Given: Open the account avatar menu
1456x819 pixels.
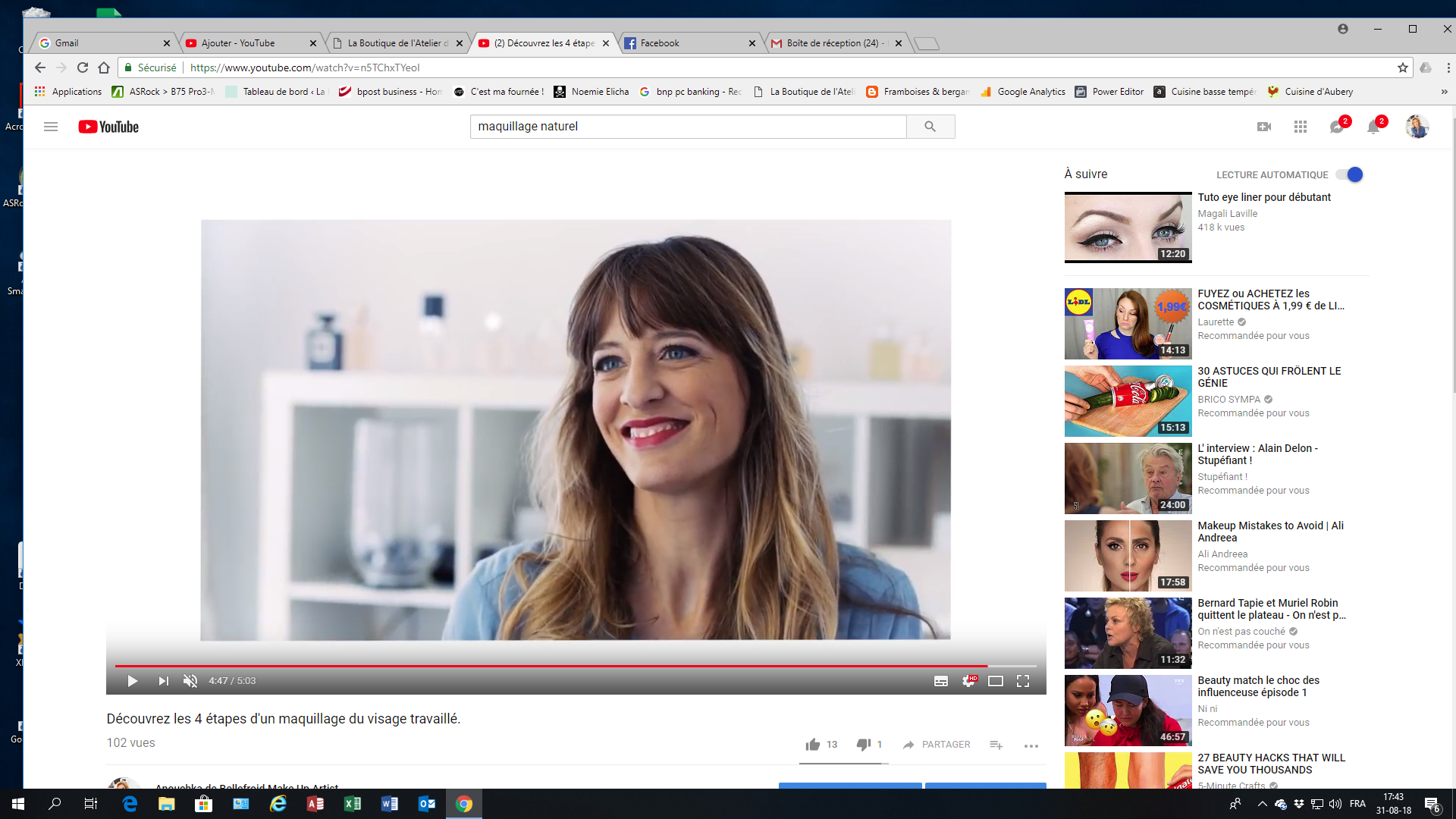Looking at the screenshot, I should pyautogui.click(x=1417, y=127).
